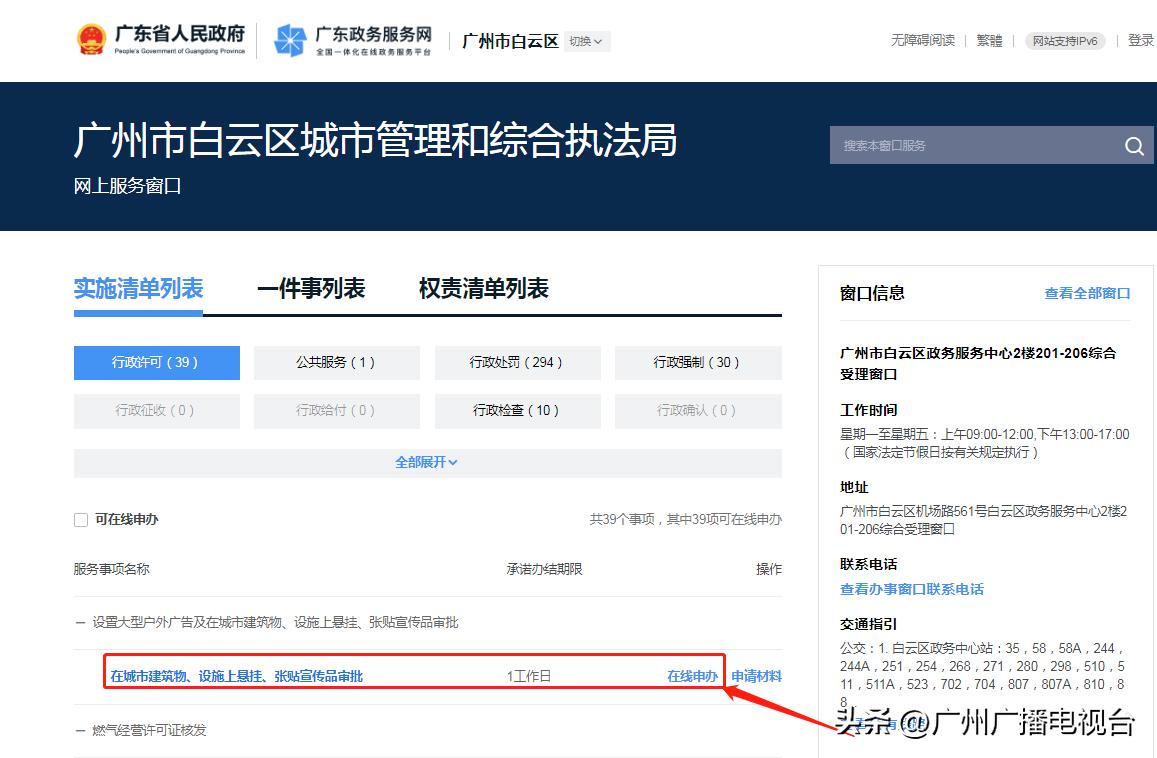Viewport: 1157px width, 758px height.
Task: Click the search magnifier icon
Action: (1134, 145)
